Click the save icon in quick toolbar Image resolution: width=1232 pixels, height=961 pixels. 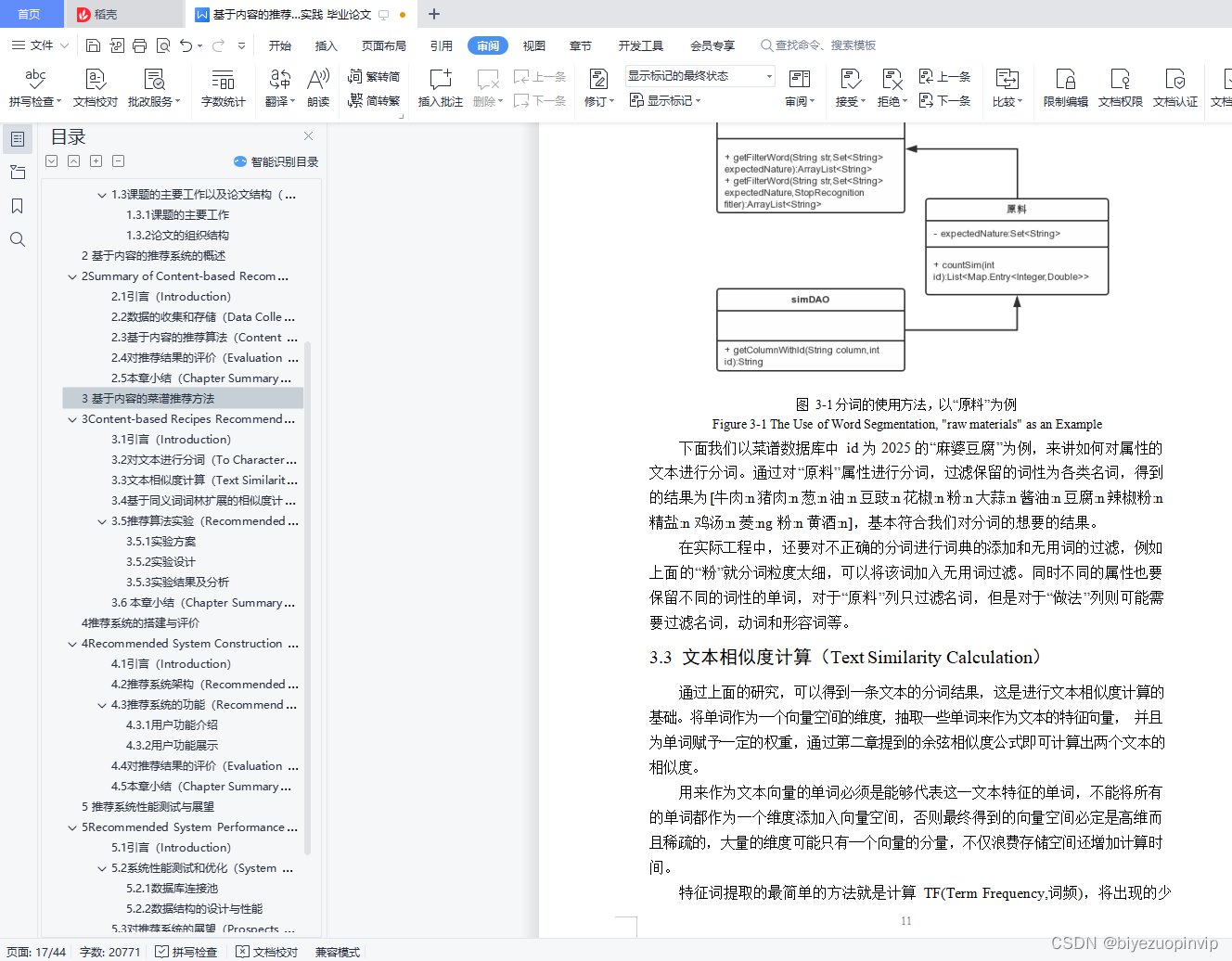click(x=93, y=45)
